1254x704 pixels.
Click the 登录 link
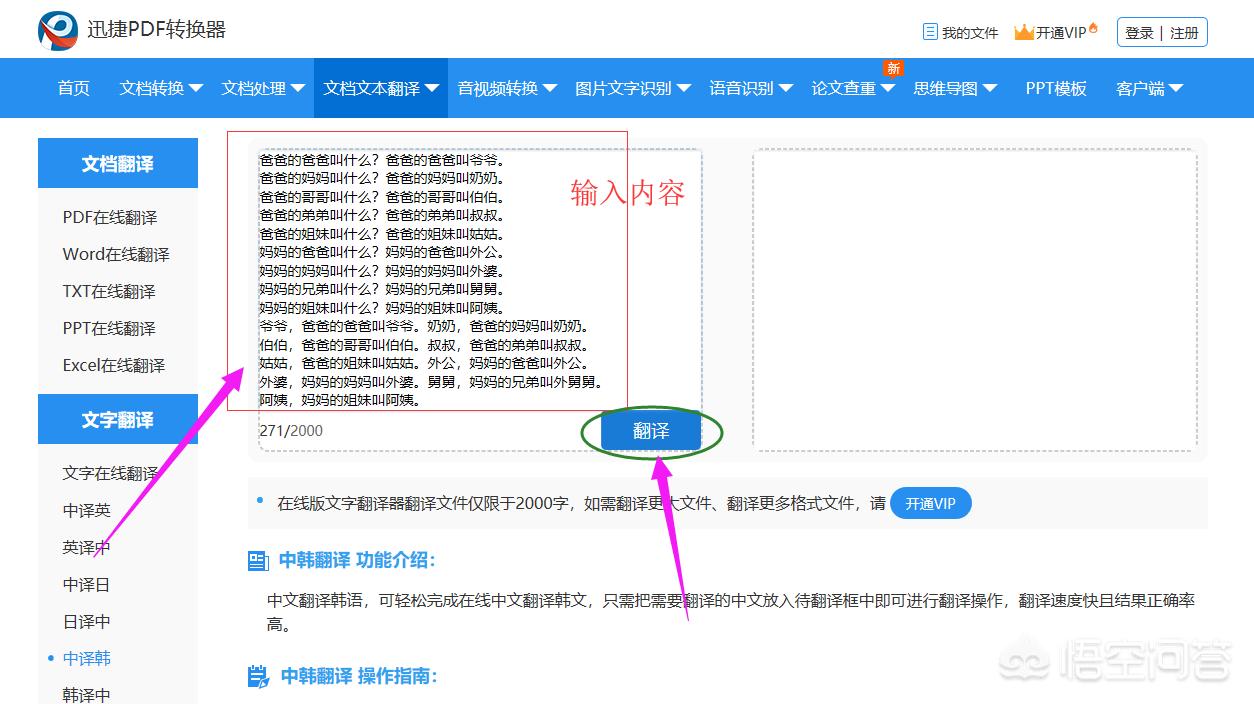(x=1139, y=33)
